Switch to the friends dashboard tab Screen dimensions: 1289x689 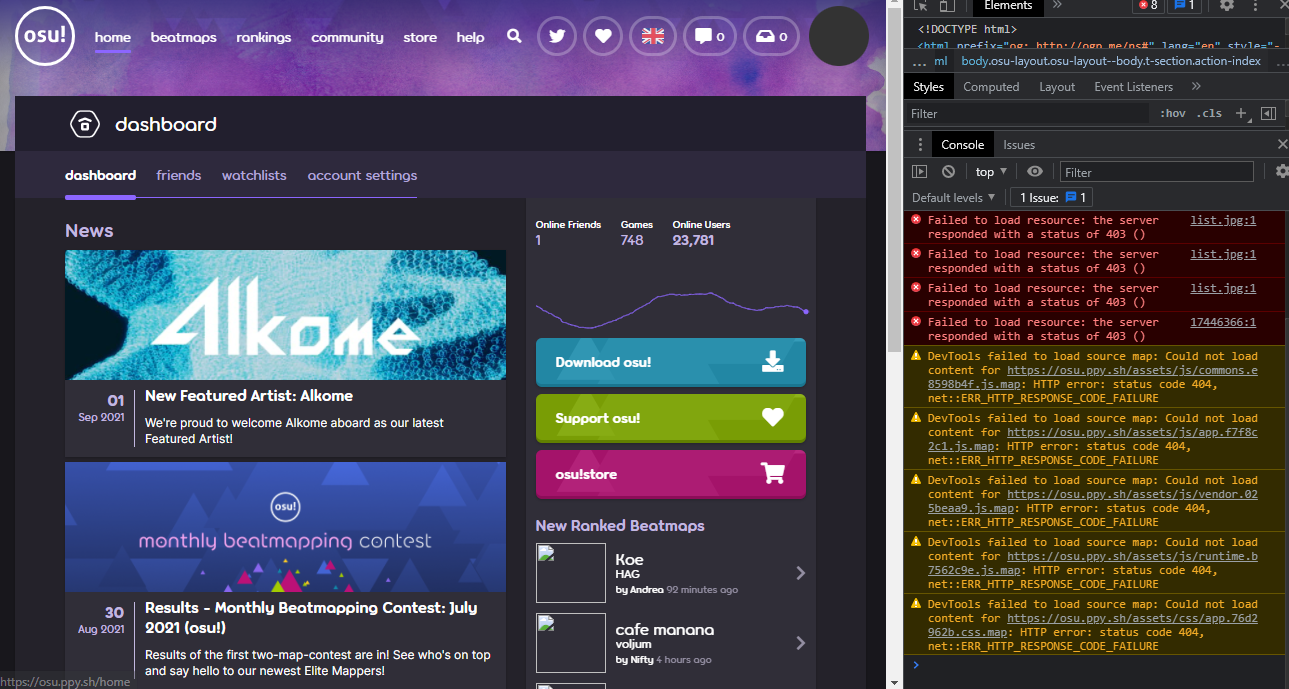(178, 175)
